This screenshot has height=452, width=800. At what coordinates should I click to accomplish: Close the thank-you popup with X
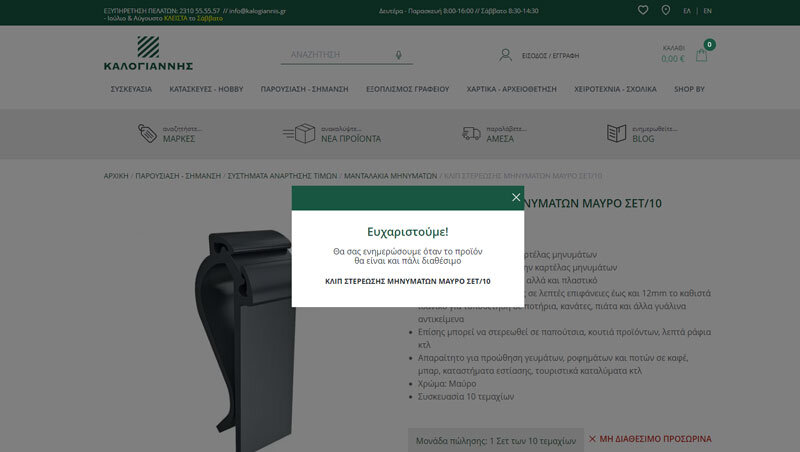coord(516,198)
